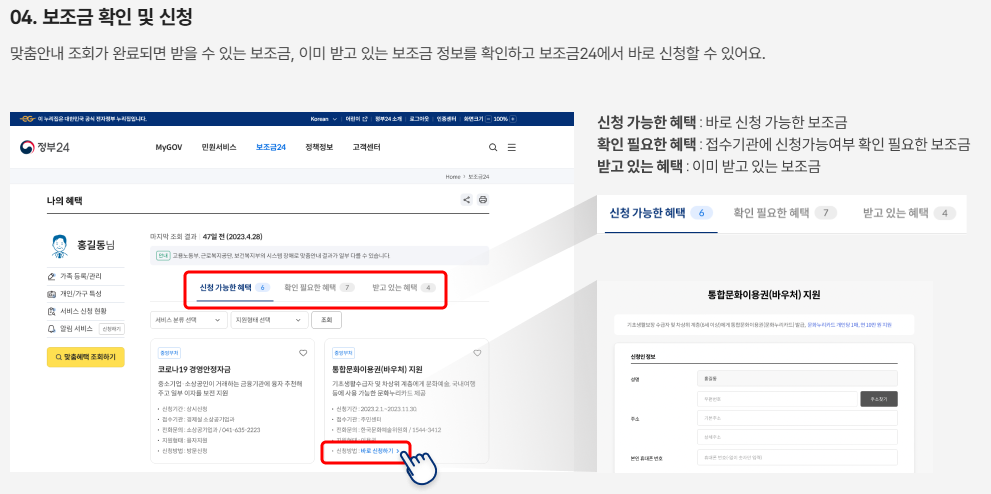Open the 정책정보 menu

[x=319, y=147]
